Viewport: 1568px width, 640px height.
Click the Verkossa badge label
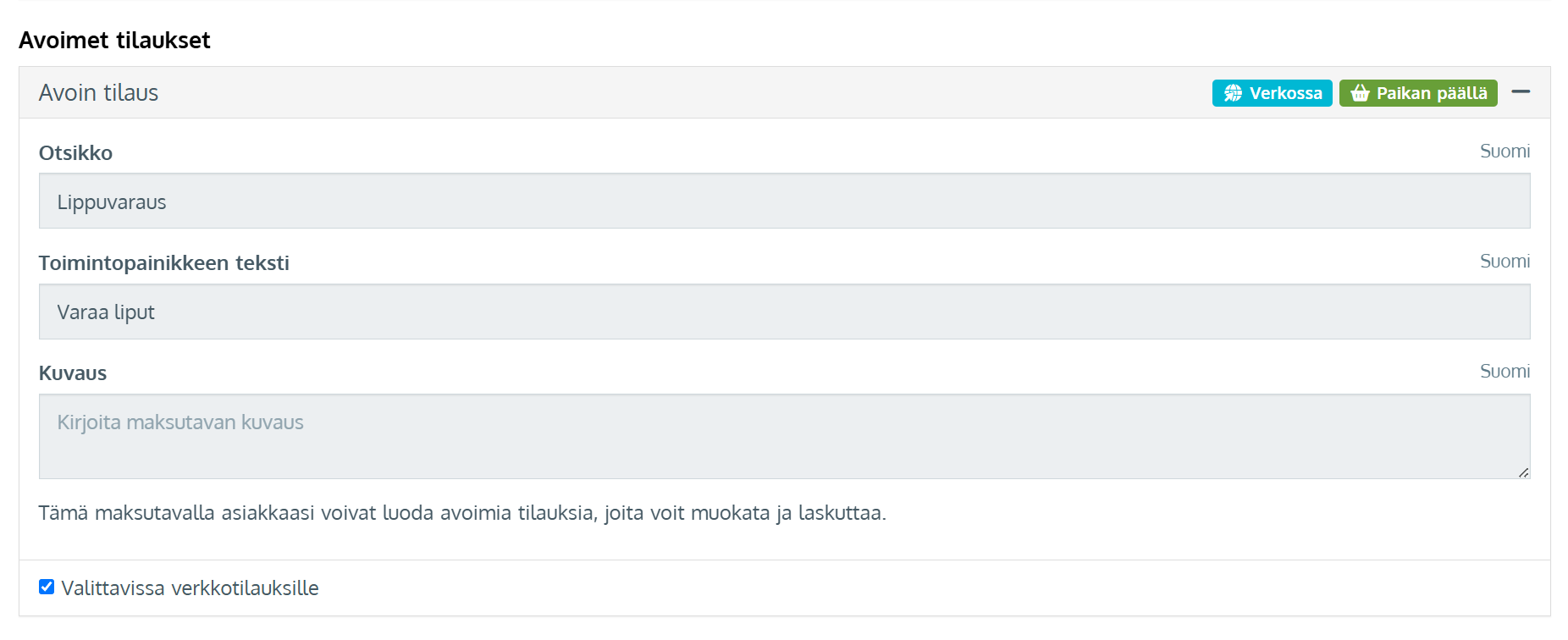[x=1285, y=93]
